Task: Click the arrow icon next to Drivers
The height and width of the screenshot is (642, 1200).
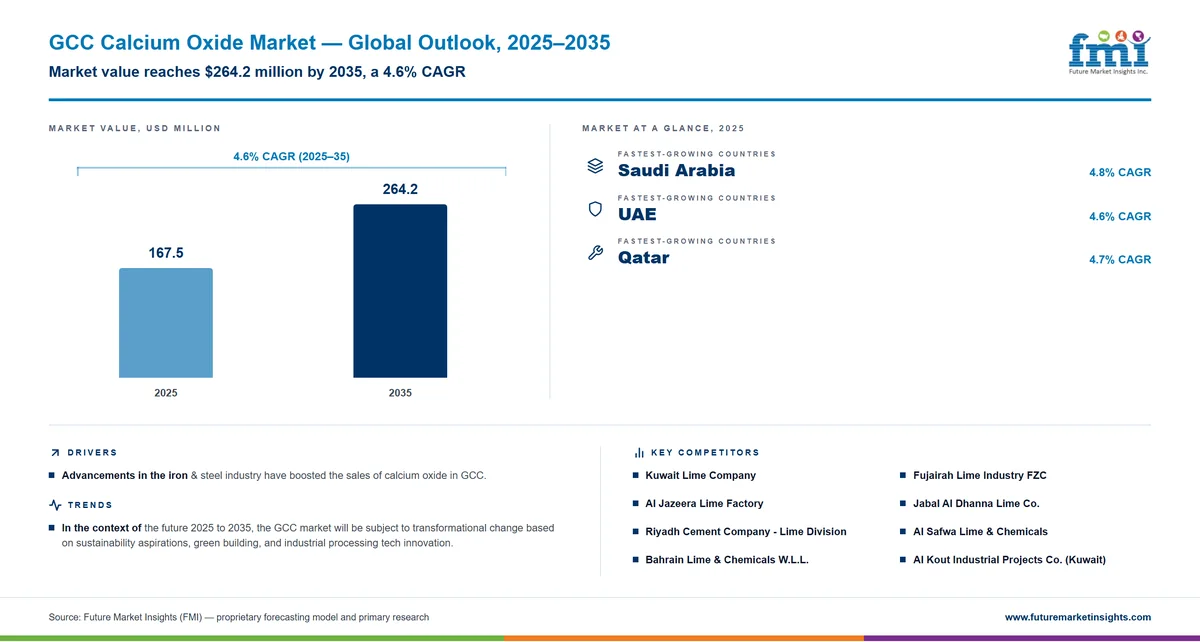Action: tap(55, 453)
